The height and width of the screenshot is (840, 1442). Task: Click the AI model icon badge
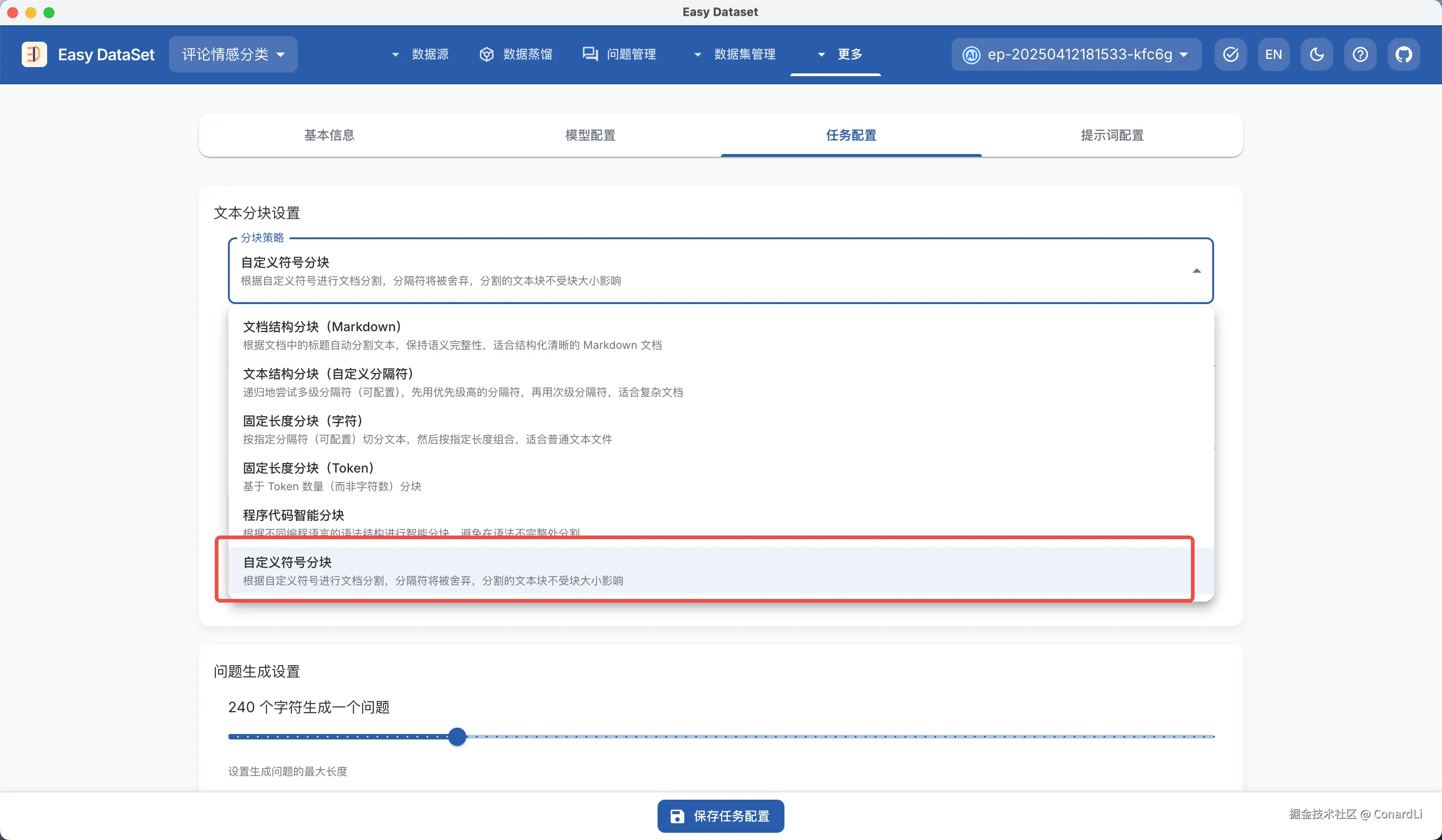click(971, 55)
